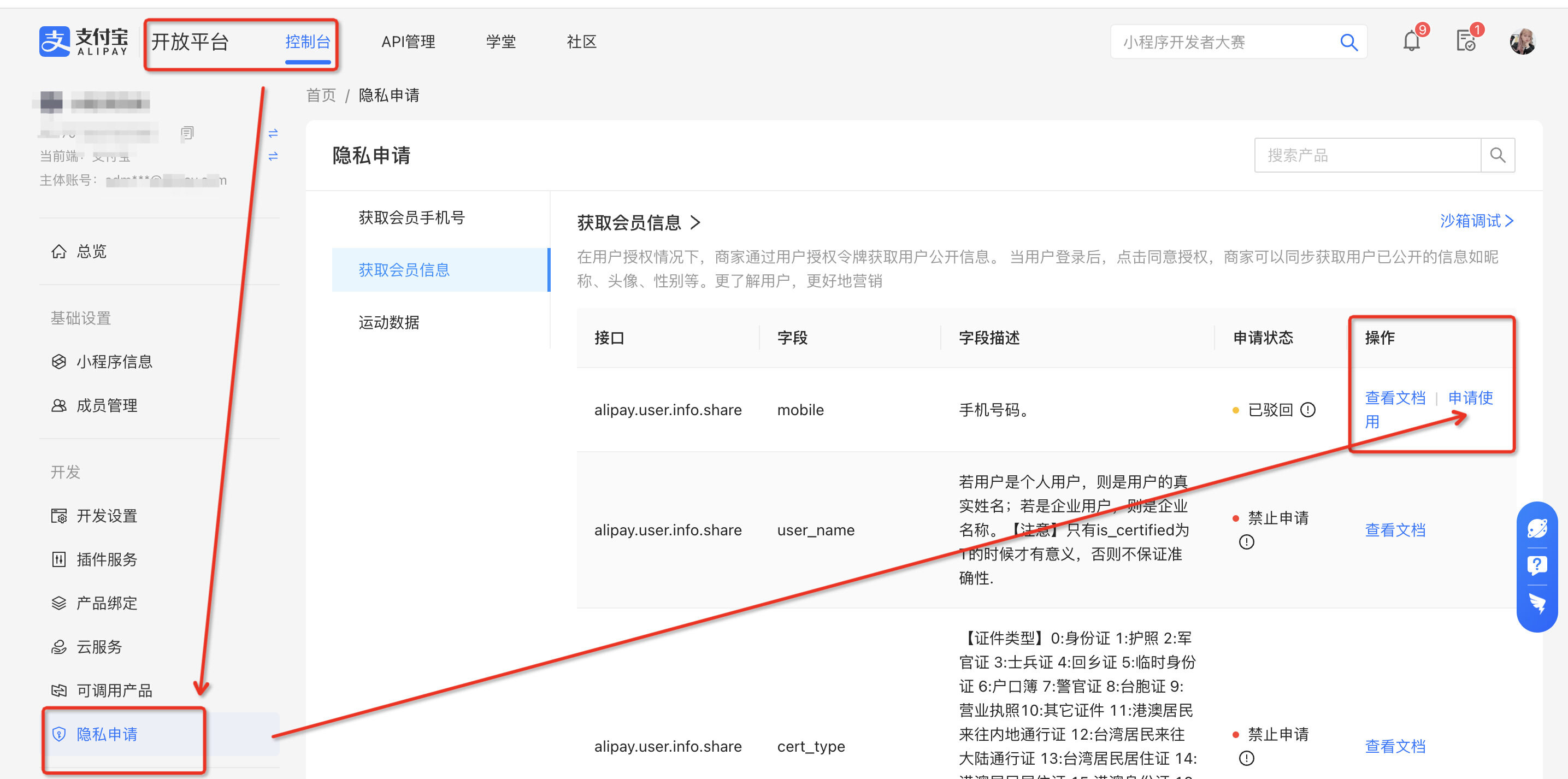Click the 搜索产品 search input field
Image resolution: width=1568 pixels, height=779 pixels.
(1366, 156)
